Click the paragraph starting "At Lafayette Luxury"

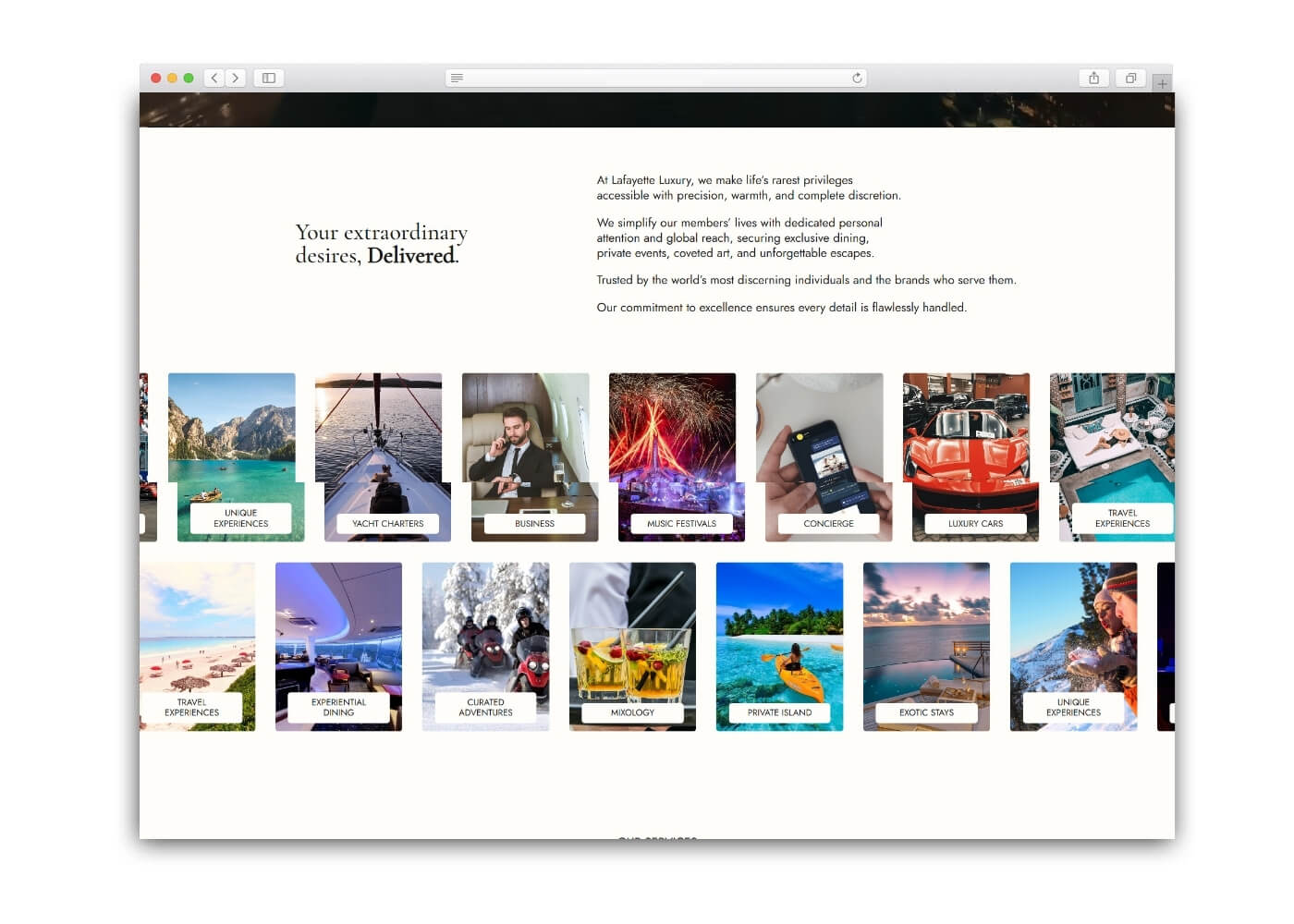point(749,188)
